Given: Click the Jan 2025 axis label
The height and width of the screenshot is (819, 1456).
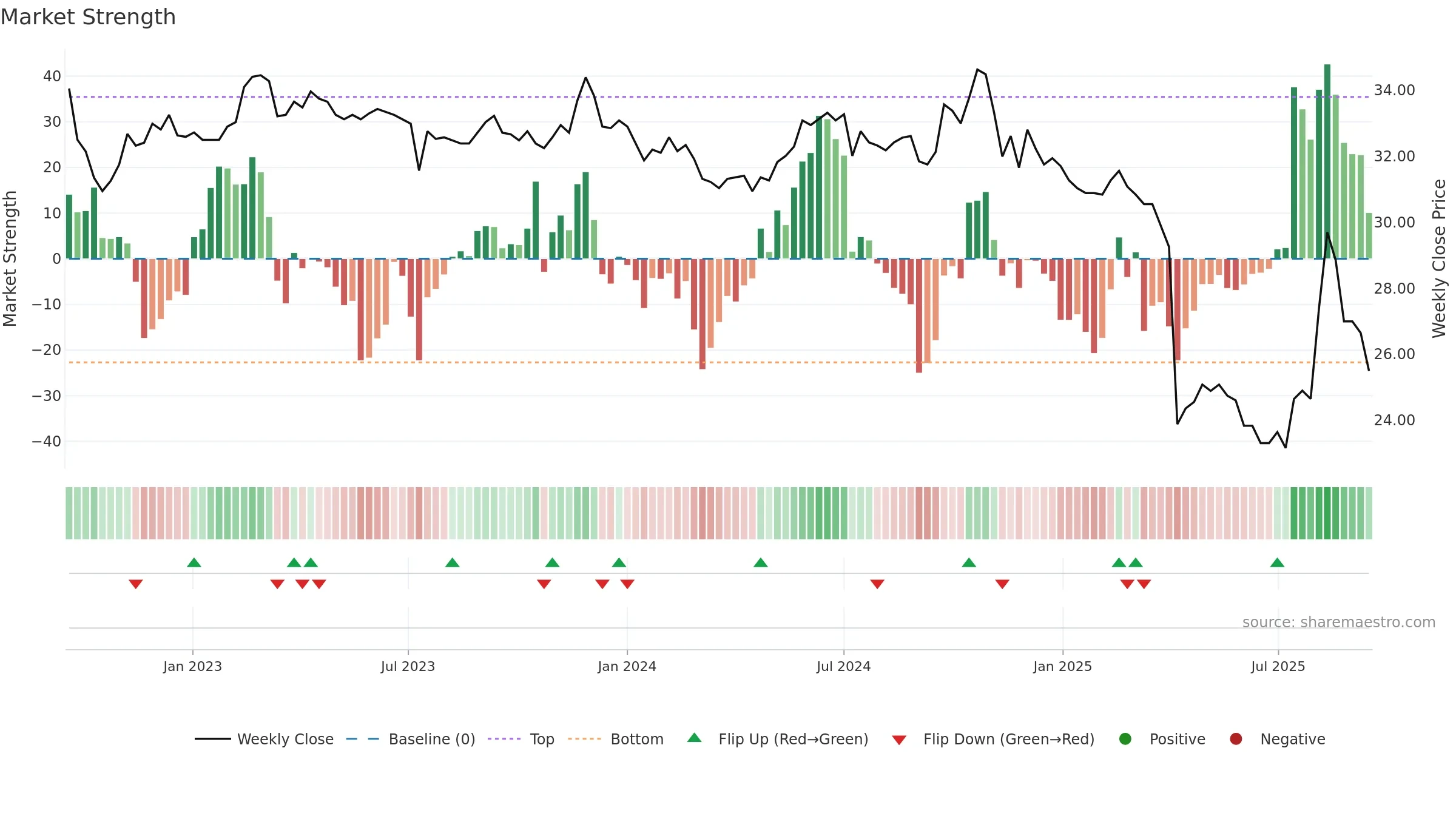Looking at the screenshot, I should tap(1062, 666).
